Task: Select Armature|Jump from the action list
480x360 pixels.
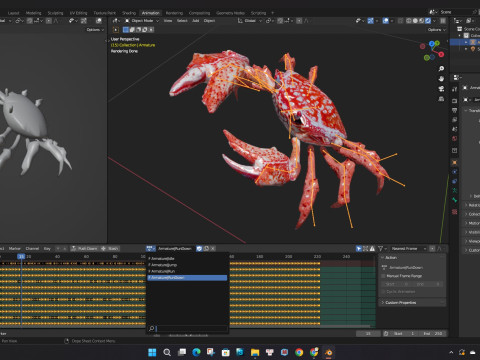Action: 187,265
